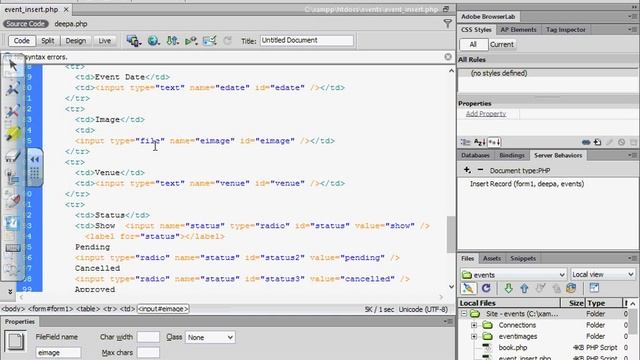This screenshot has height=360, width=640.
Task: Click the Synchronize icon in Files panel
Action: click(x=571, y=288)
